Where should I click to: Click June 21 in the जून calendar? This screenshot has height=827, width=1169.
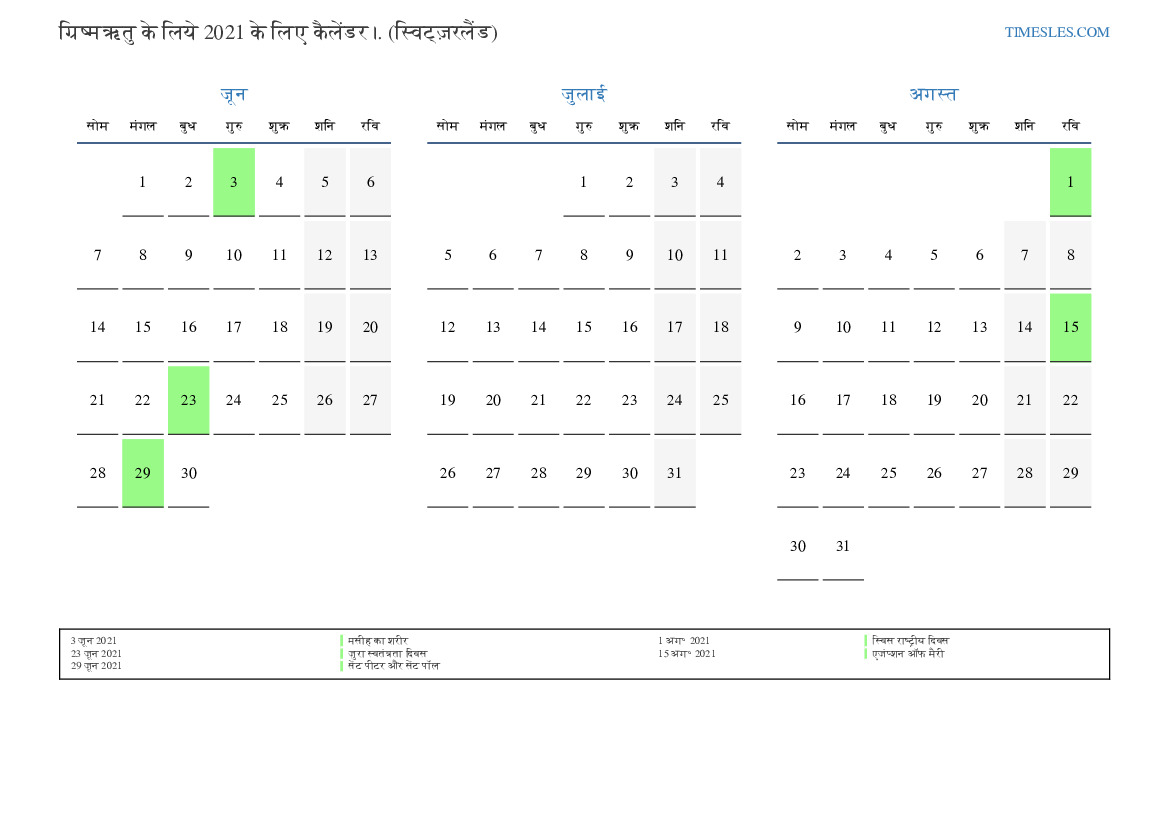tap(98, 400)
